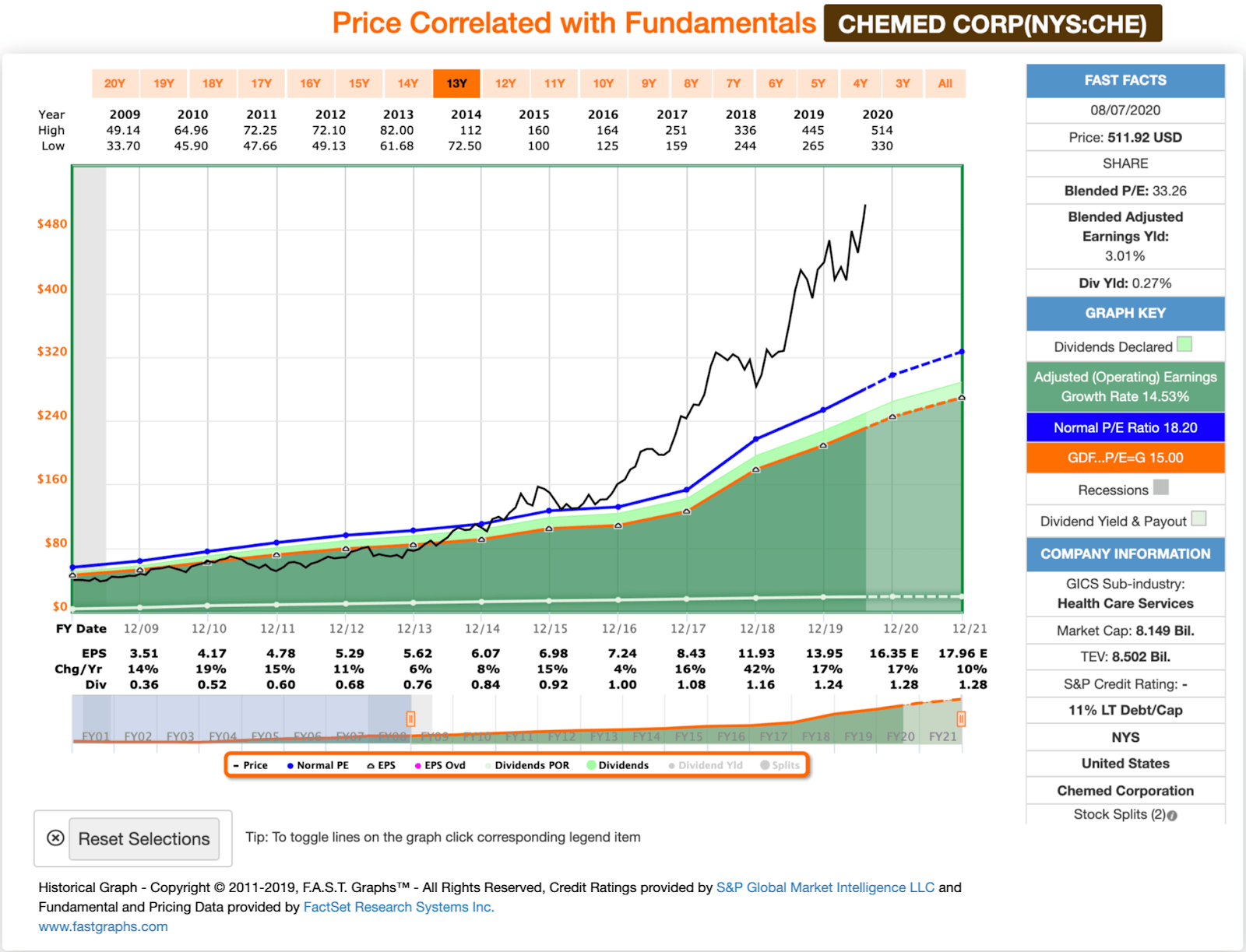Toggle EPS line in legend
This screenshot has width=1246, height=952.
click(382, 766)
